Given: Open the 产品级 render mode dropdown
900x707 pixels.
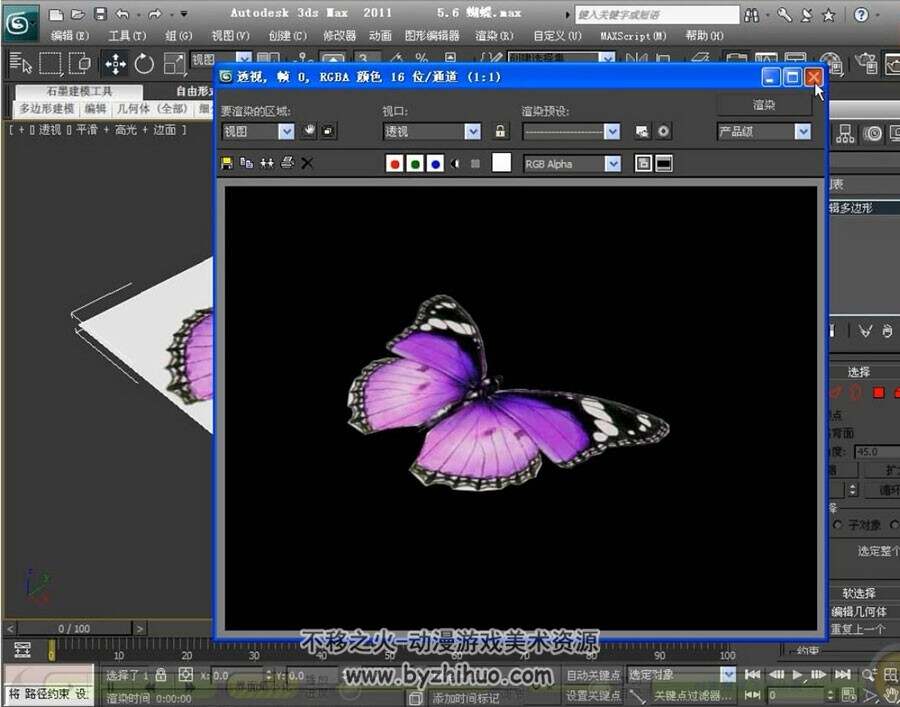Looking at the screenshot, I should (764, 131).
